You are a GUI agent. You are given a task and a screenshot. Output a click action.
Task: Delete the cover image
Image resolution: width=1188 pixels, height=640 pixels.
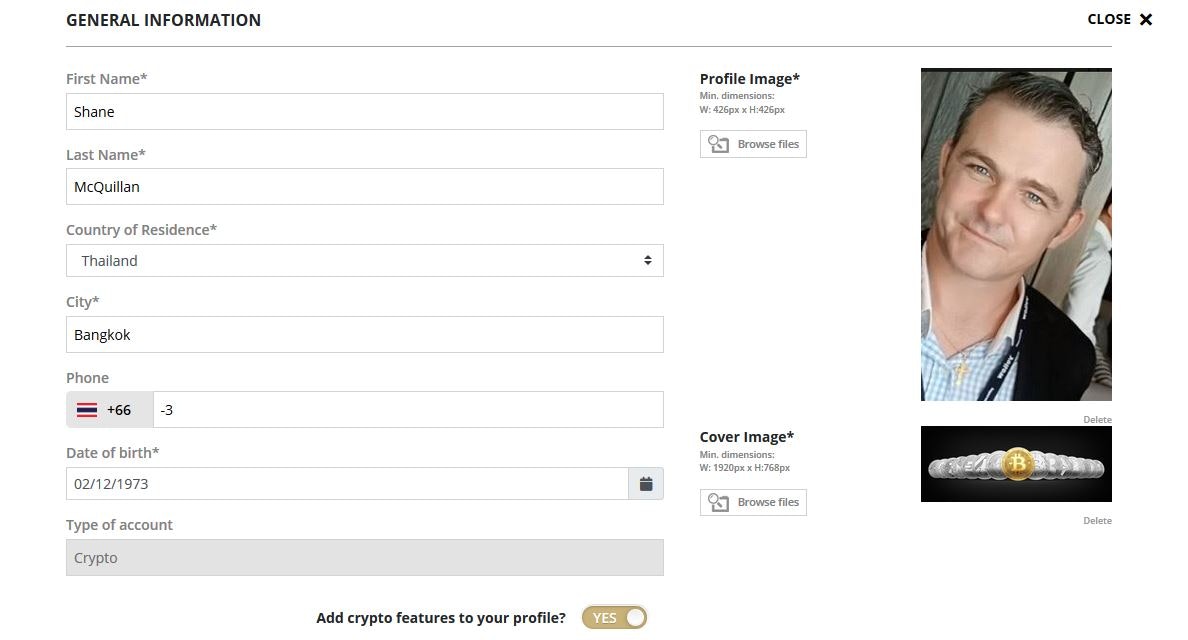(x=1097, y=521)
